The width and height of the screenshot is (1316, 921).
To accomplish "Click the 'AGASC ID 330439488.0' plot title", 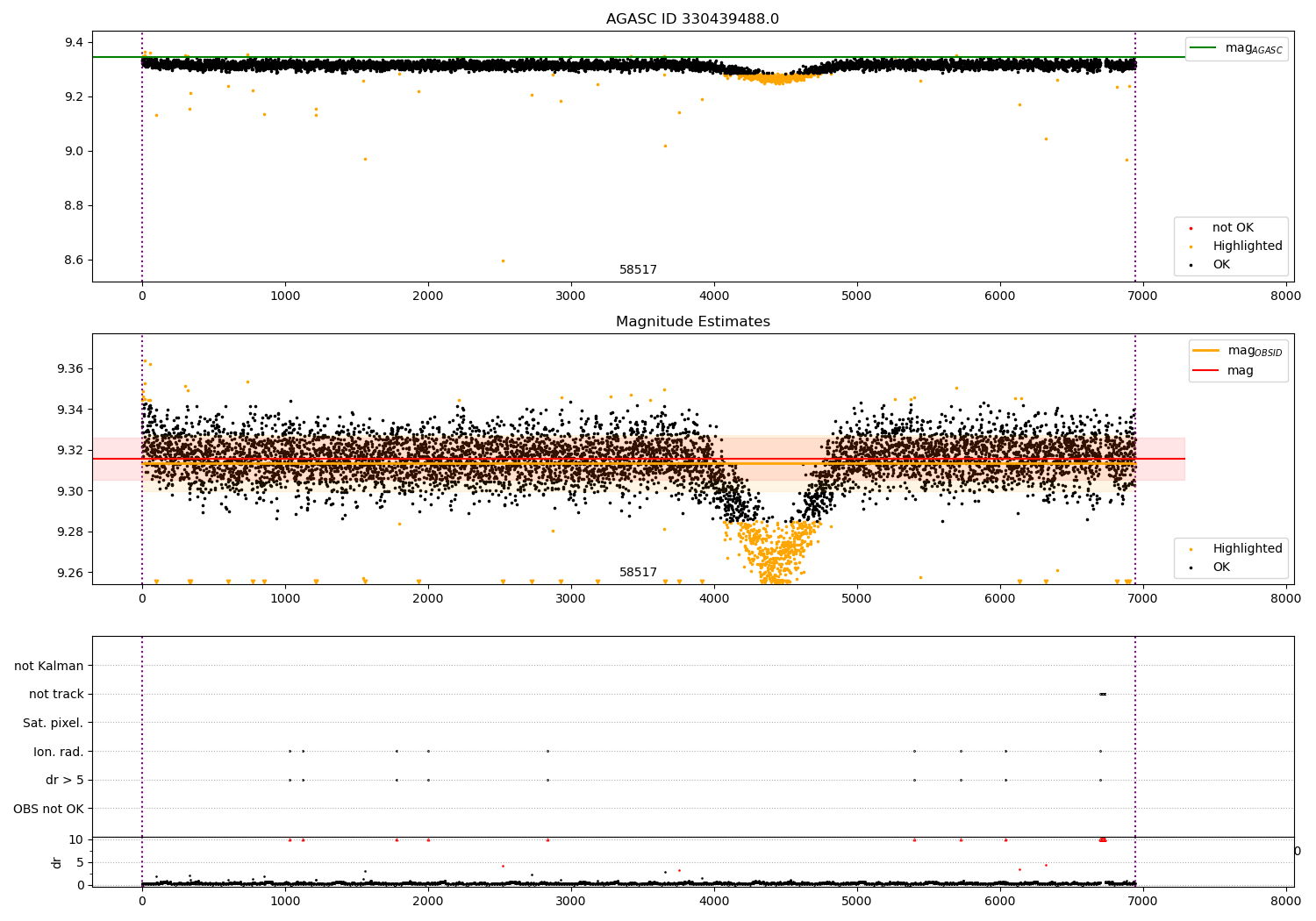I will point(692,19).
